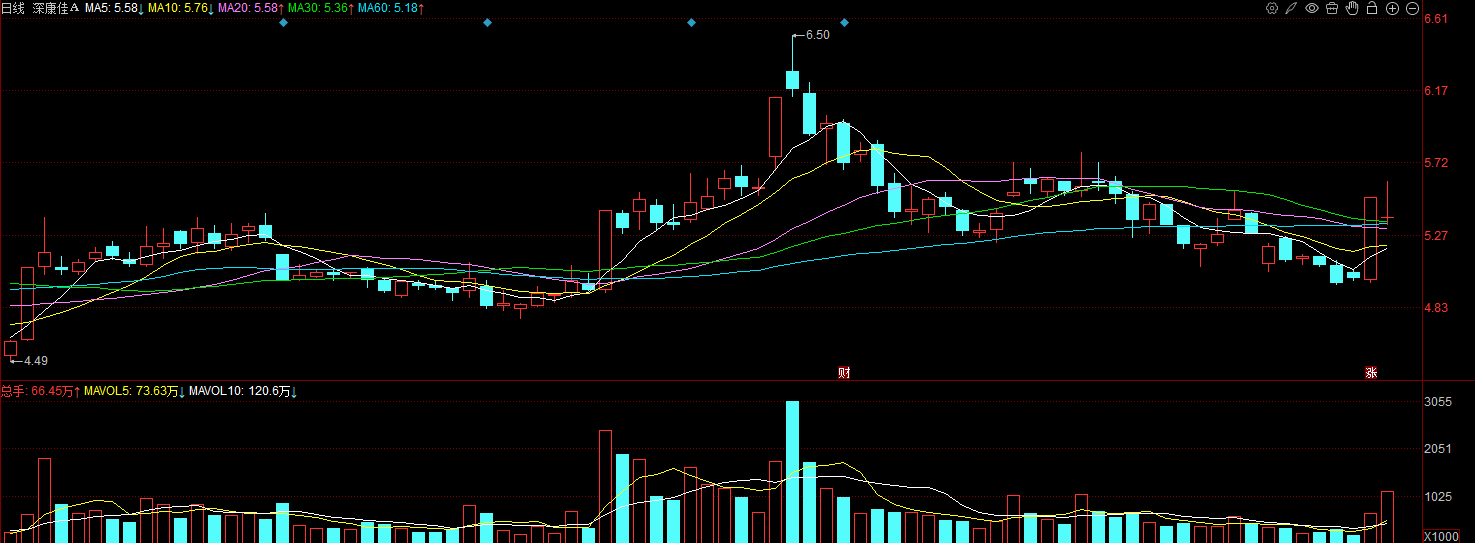Viewport: 1475px width, 543px height.
Task: Click the 4.83 price axis value
Action: tap(1437, 308)
